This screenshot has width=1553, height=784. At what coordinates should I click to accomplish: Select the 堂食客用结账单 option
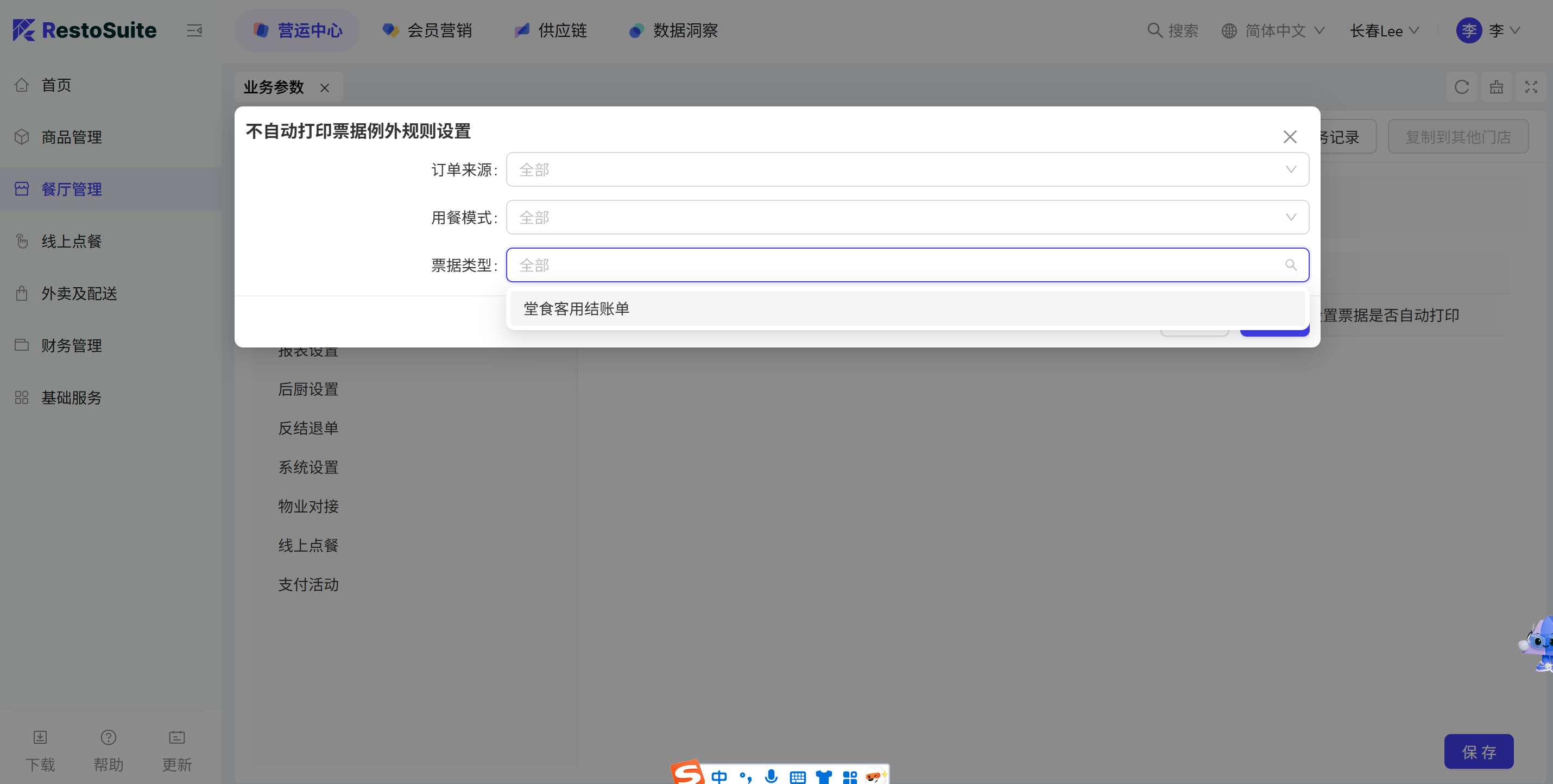(x=576, y=308)
